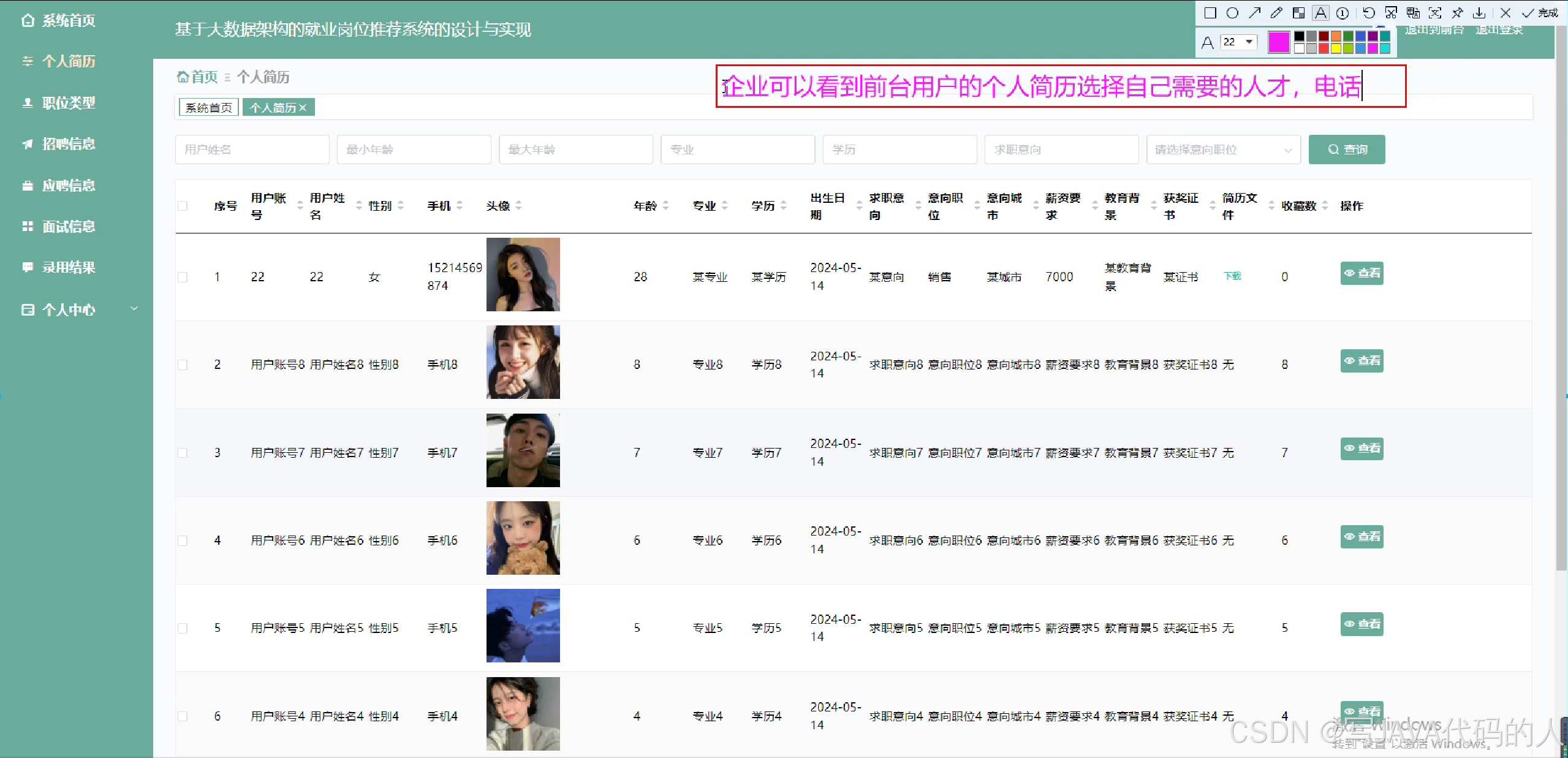This screenshot has width=1568, height=758.
Task: Click the translate screenshot icon
Action: pos(1413,13)
